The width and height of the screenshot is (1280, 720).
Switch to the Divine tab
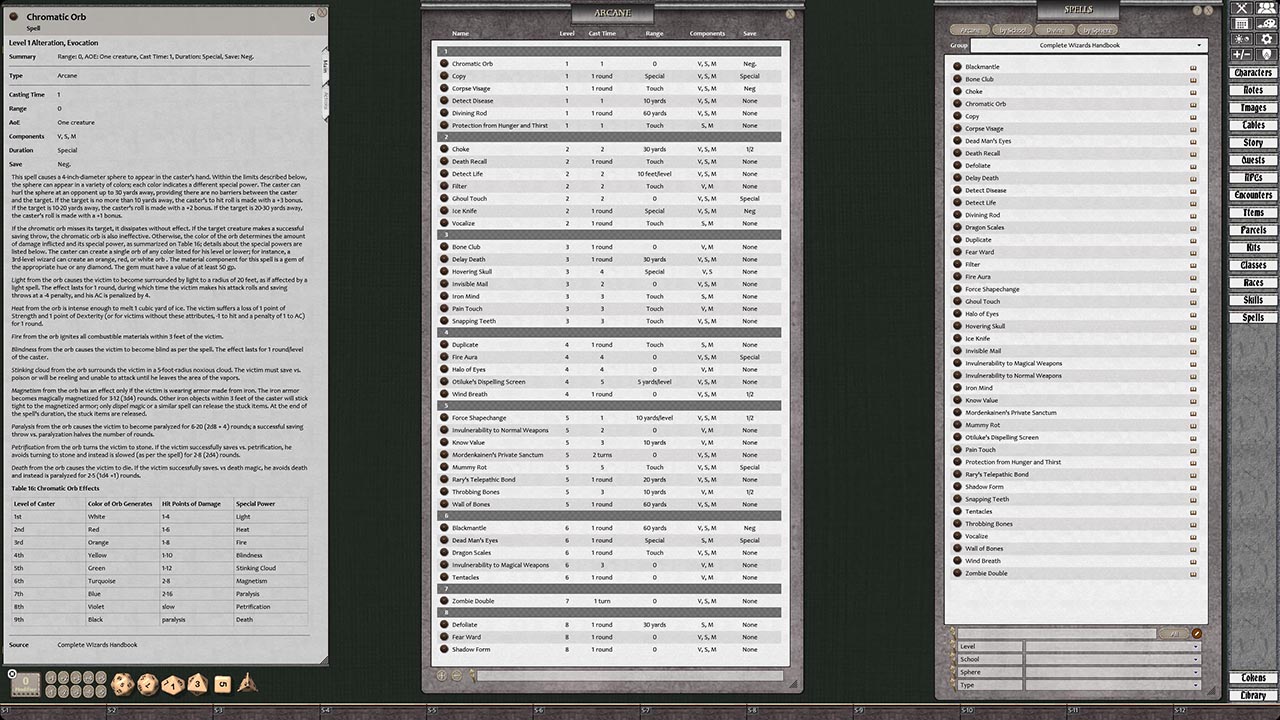[x=1057, y=30]
